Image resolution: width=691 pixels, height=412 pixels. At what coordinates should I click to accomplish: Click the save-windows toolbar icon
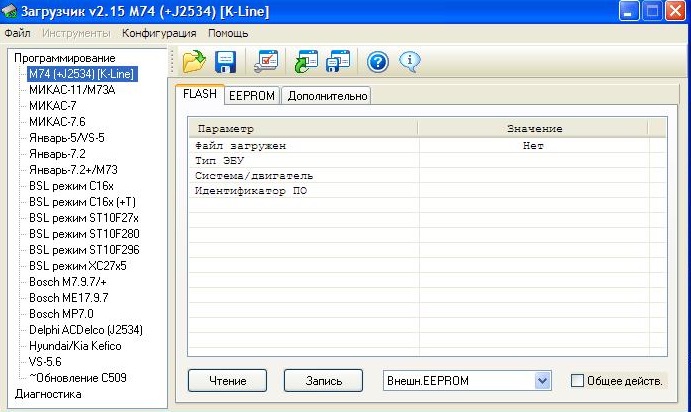click(x=338, y=61)
